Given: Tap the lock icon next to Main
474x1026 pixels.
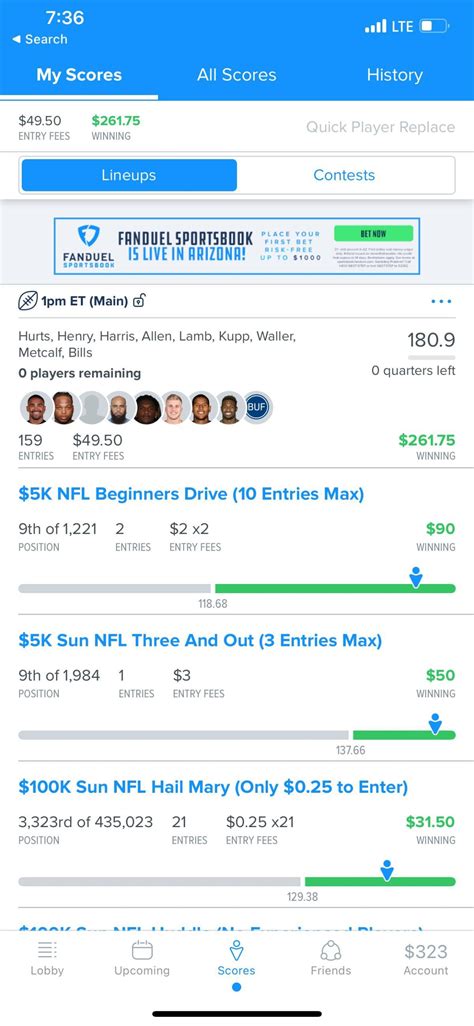Looking at the screenshot, I should [x=139, y=301].
